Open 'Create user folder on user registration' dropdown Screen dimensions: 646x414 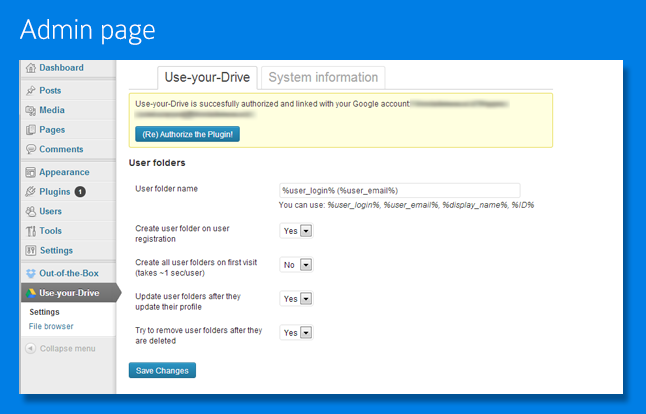coord(297,231)
